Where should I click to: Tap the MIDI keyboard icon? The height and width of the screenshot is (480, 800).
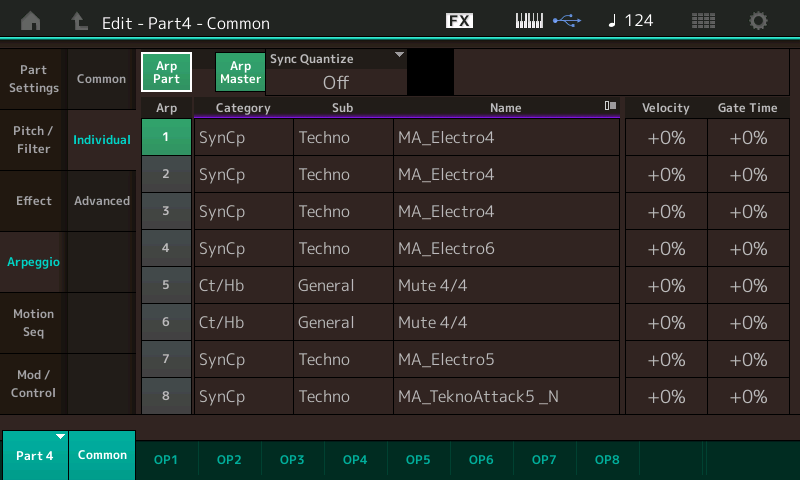[531, 21]
